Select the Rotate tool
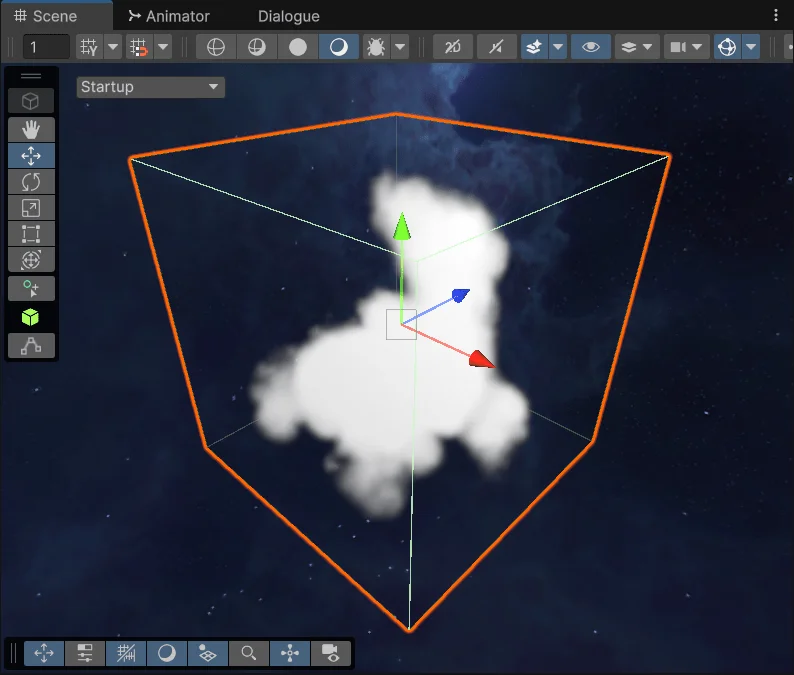794x675 pixels. [x=31, y=182]
